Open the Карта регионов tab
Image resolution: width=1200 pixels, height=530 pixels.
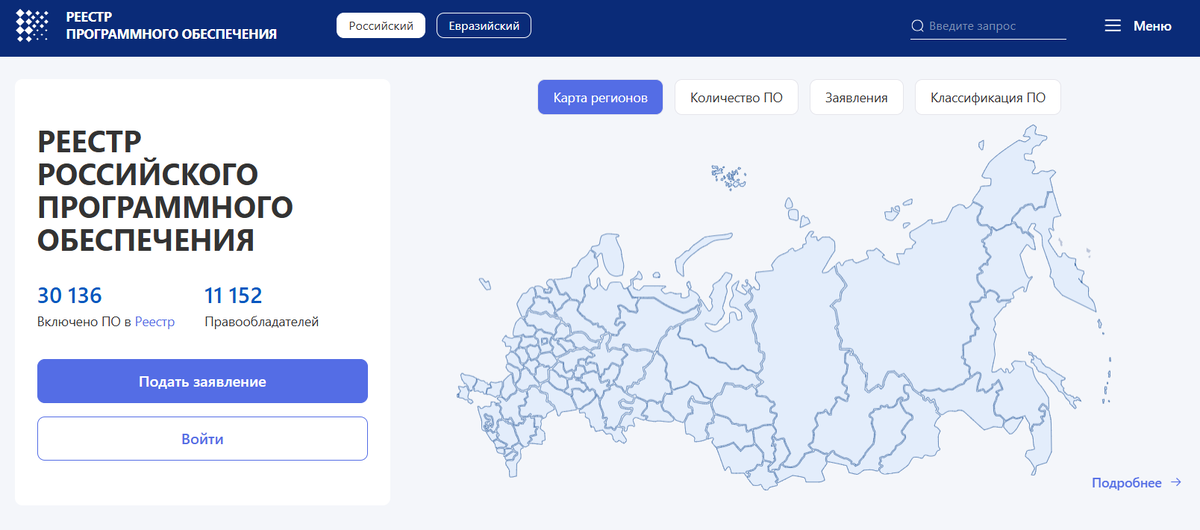click(x=600, y=98)
